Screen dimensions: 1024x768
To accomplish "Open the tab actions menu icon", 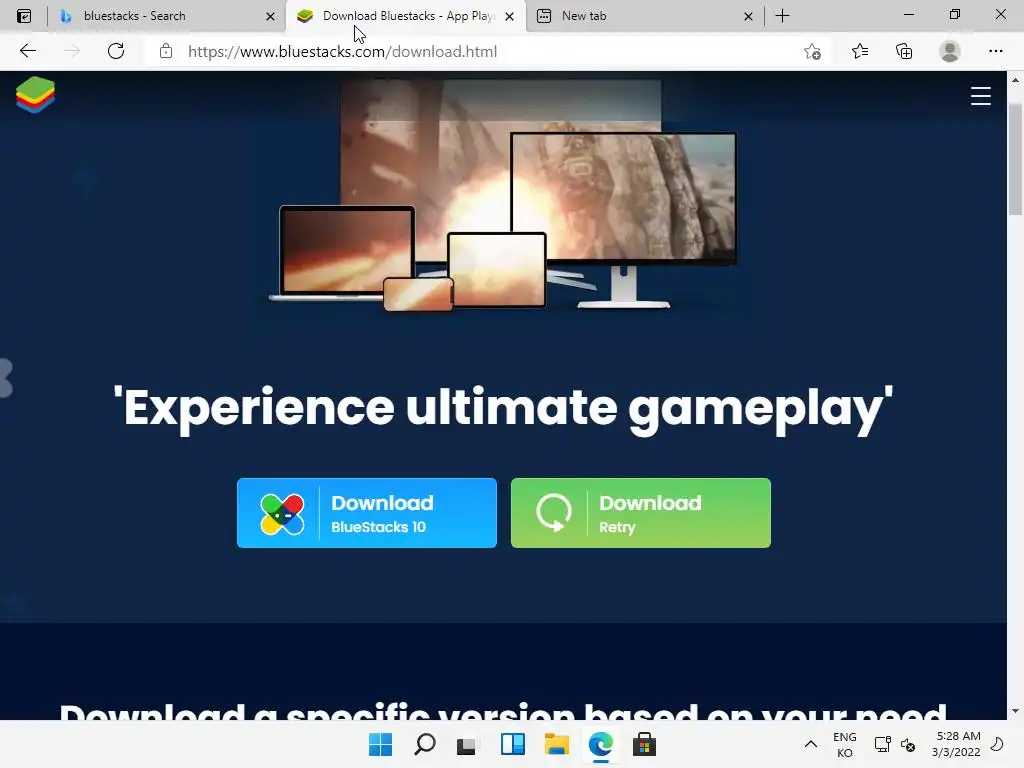I will click(x=24, y=16).
